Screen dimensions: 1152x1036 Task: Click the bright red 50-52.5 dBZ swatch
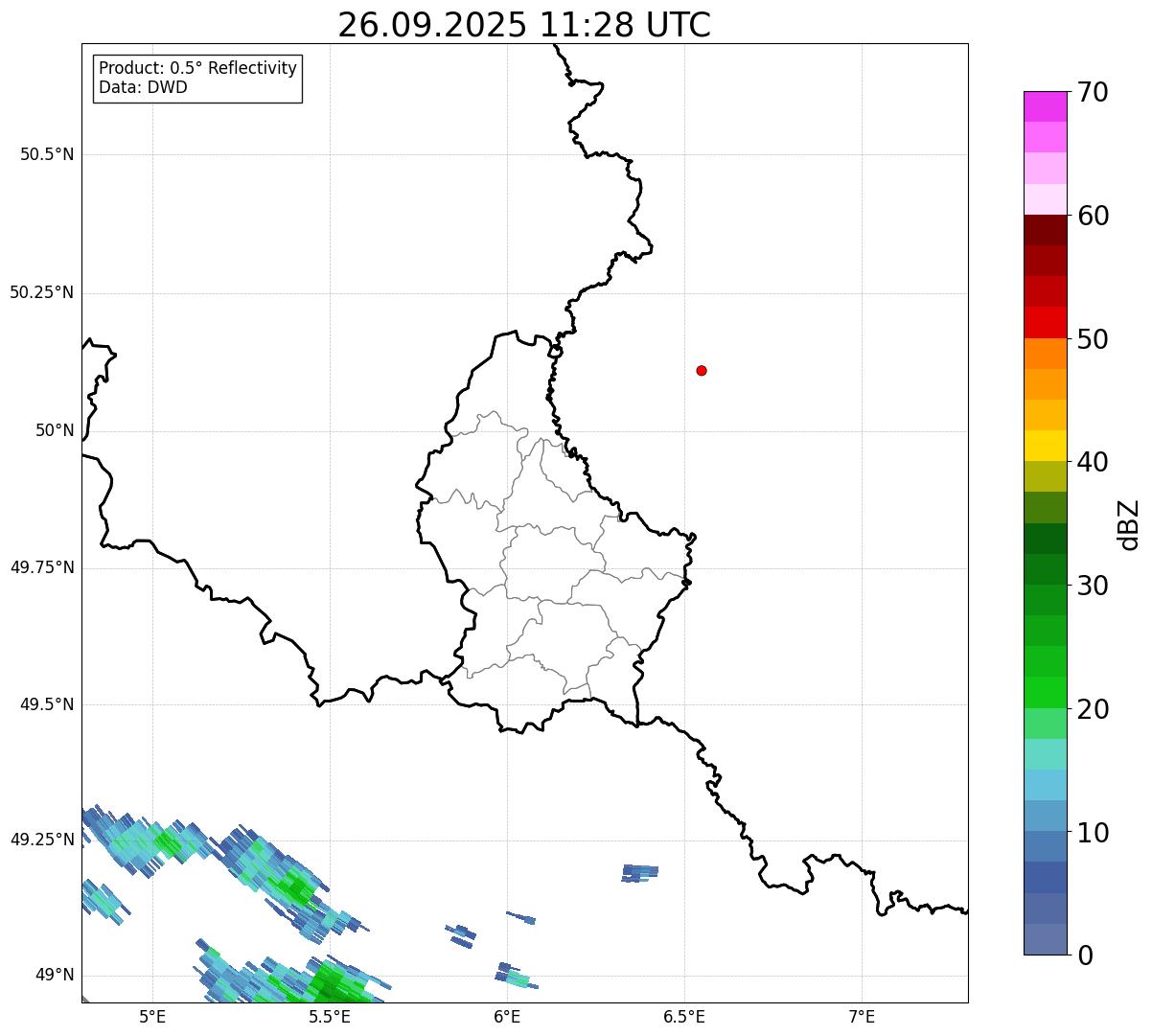tap(1045, 323)
